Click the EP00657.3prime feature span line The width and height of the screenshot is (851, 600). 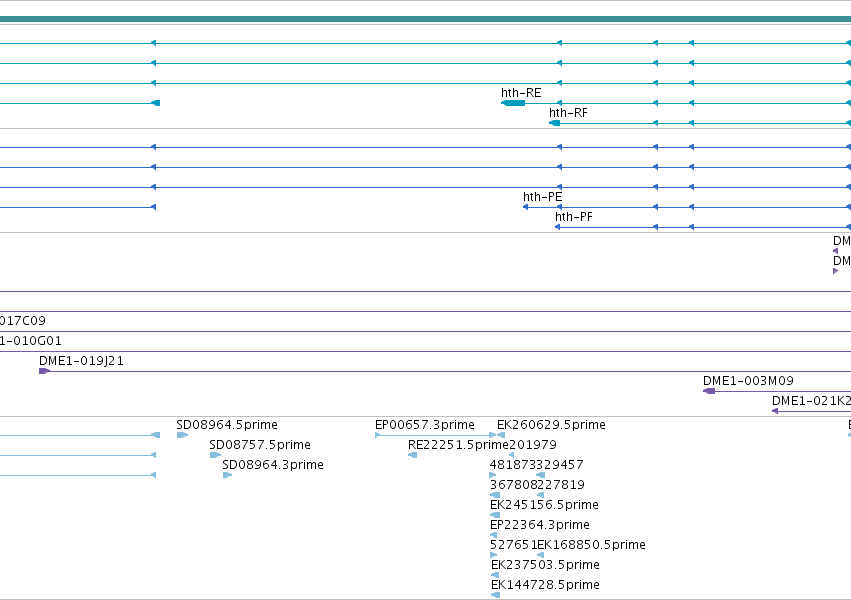(435, 435)
